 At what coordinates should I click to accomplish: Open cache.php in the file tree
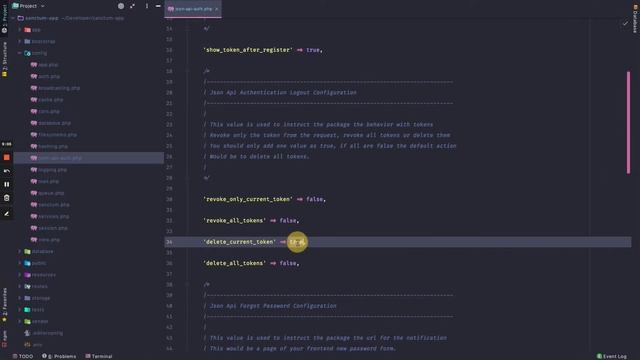51,100
